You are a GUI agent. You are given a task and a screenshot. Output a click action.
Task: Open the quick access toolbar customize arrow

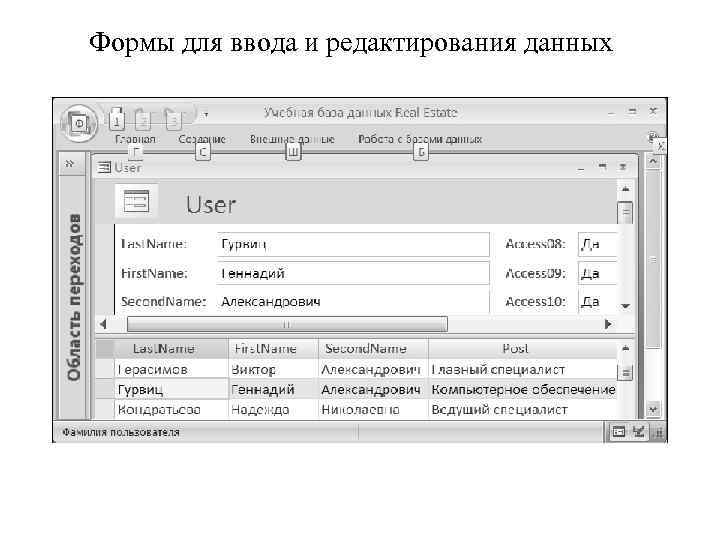[206, 114]
